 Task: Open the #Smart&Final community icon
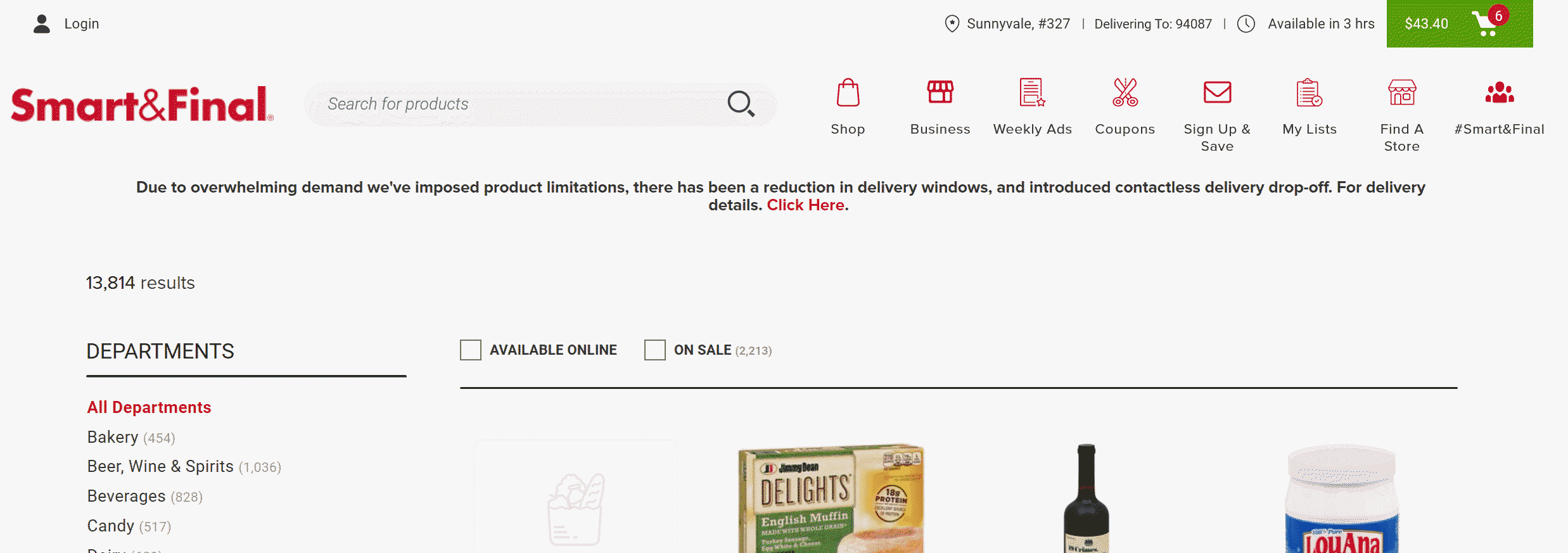coord(1499,92)
